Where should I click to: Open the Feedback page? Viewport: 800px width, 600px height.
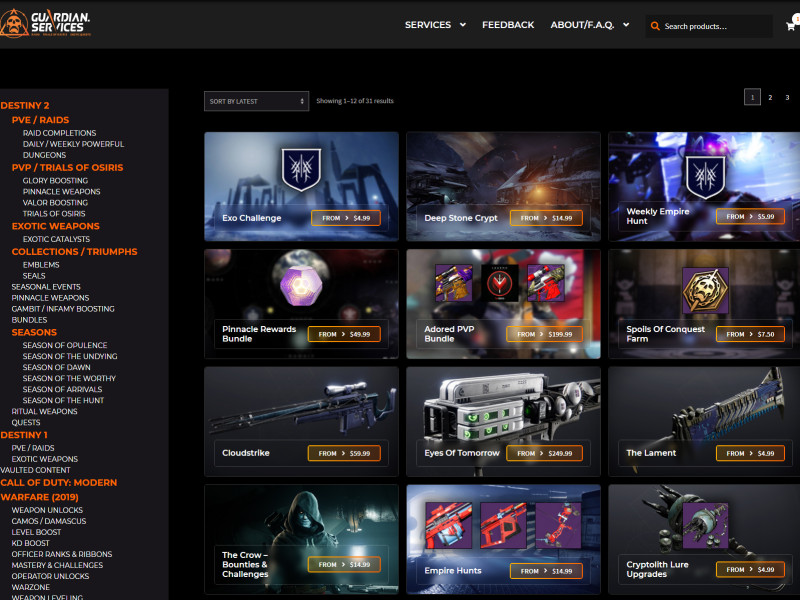pyautogui.click(x=508, y=24)
